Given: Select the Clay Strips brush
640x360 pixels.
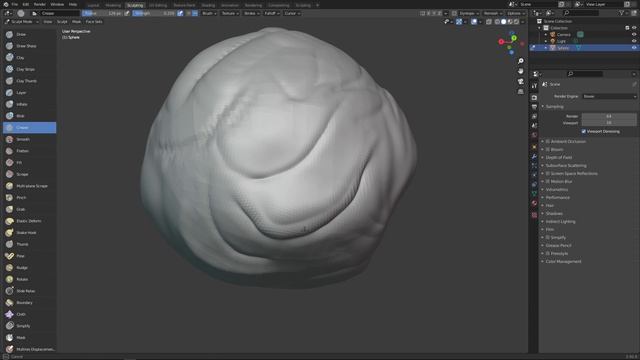Looking at the screenshot, I should tap(29, 69).
